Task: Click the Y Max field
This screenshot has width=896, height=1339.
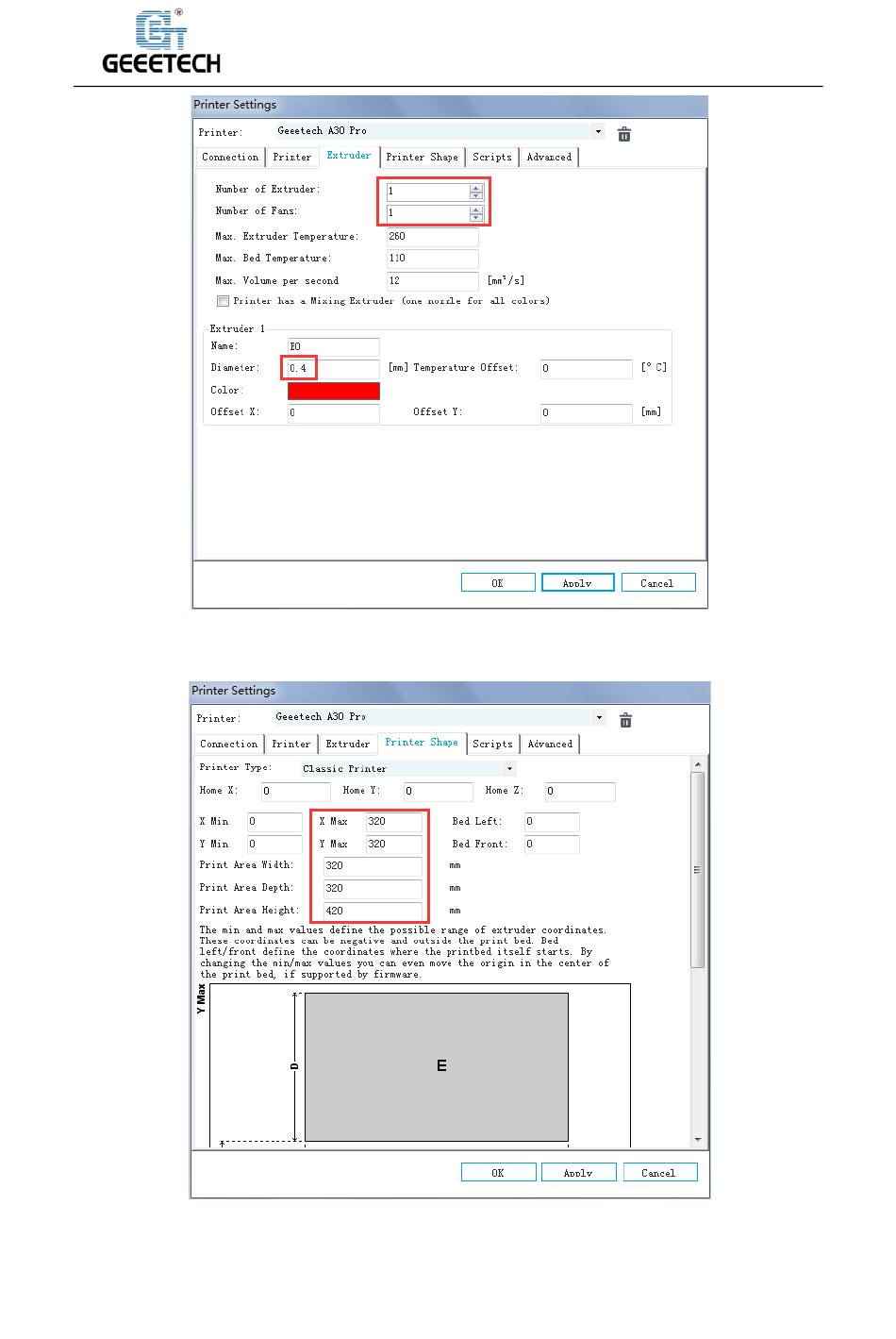Action: (393, 845)
